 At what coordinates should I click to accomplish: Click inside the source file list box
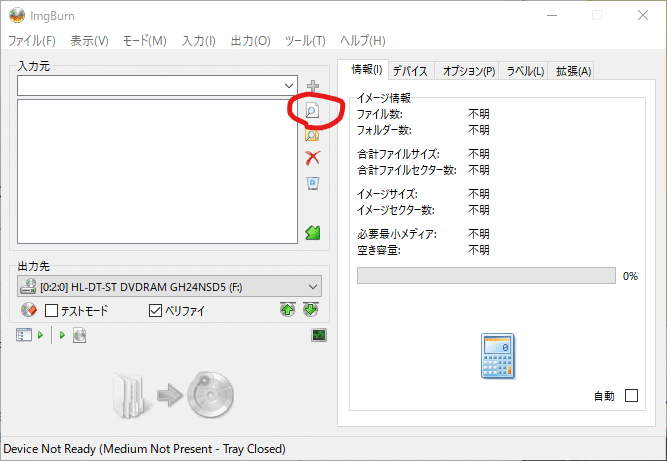[157, 171]
